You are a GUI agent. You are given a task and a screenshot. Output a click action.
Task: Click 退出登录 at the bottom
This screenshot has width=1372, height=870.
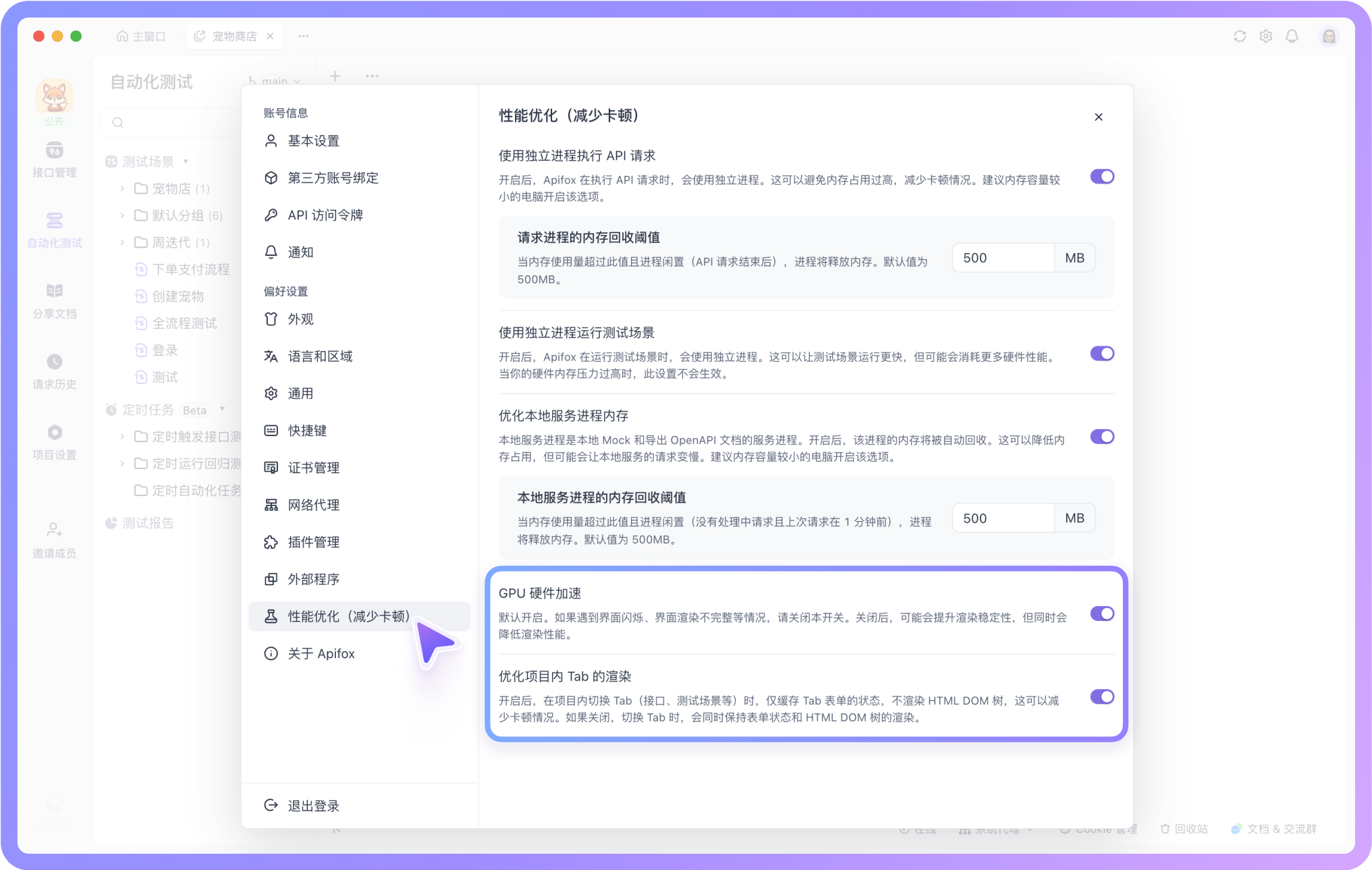314,805
